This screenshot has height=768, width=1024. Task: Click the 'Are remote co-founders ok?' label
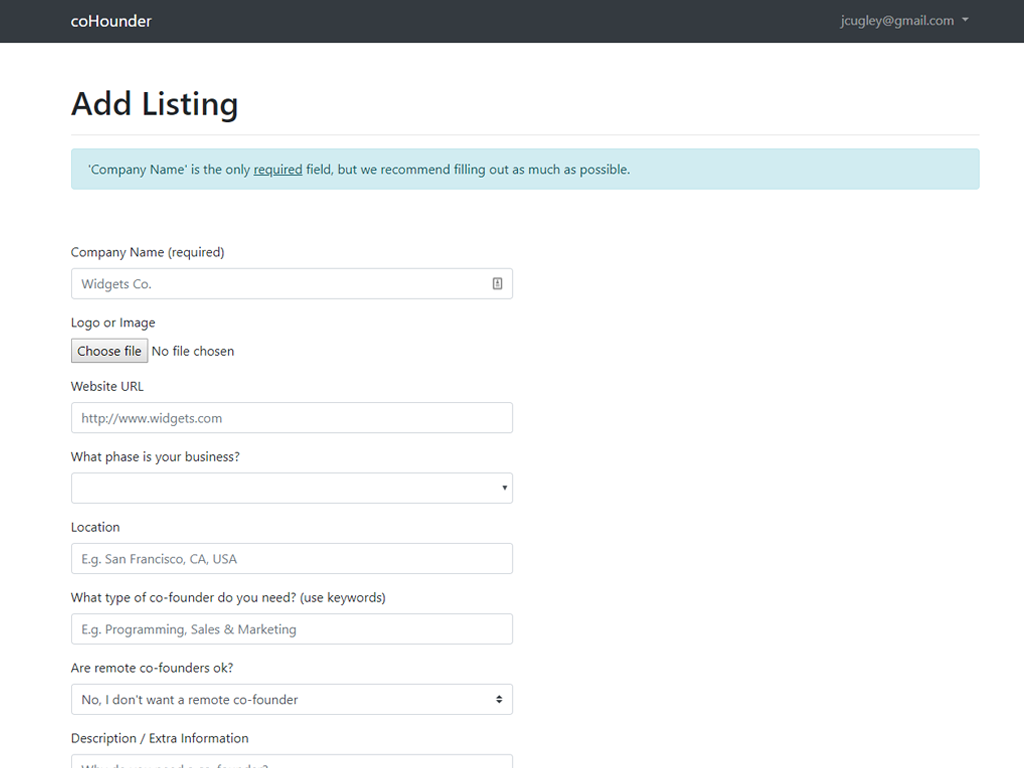[152, 668]
